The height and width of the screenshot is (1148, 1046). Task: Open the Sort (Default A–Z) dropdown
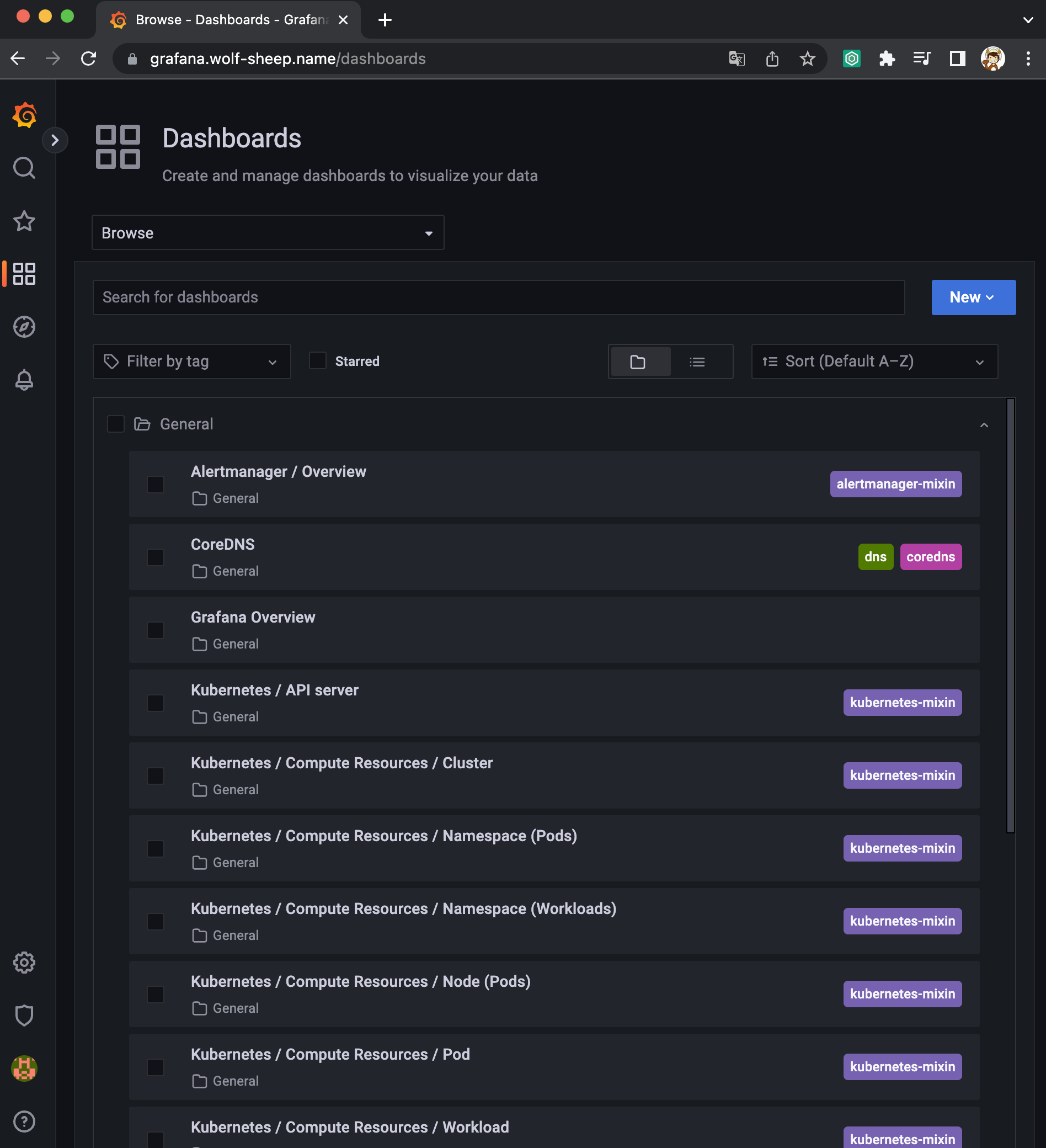[x=874, y=362]
